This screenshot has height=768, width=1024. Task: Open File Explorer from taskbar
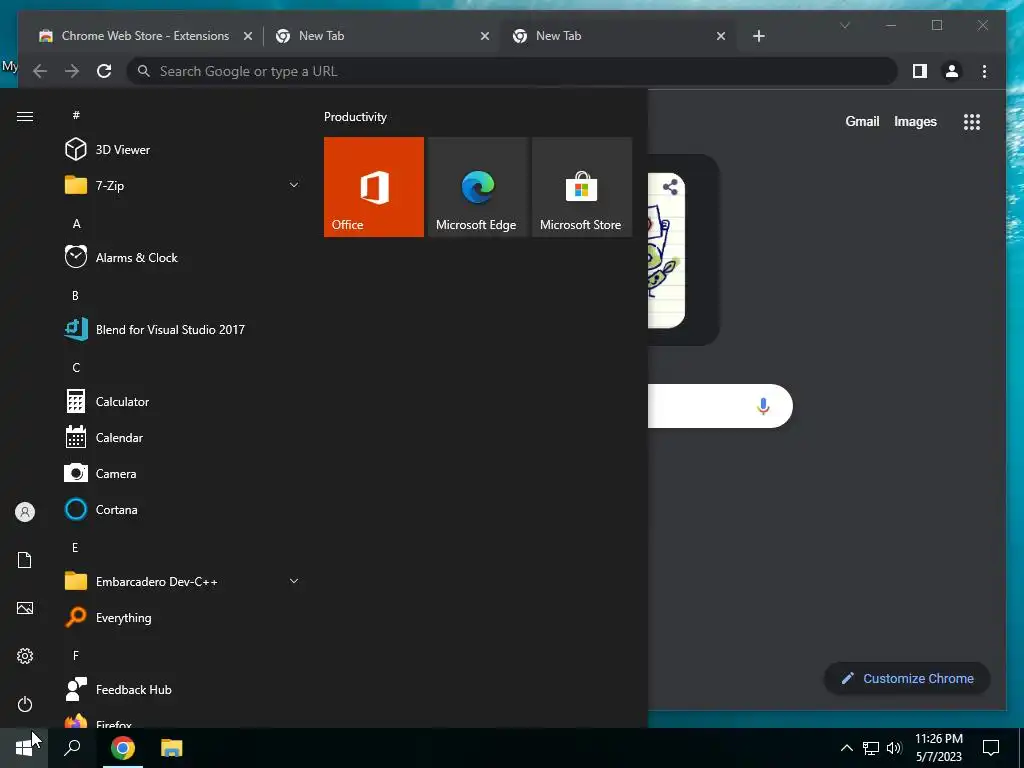click(172, 748)
